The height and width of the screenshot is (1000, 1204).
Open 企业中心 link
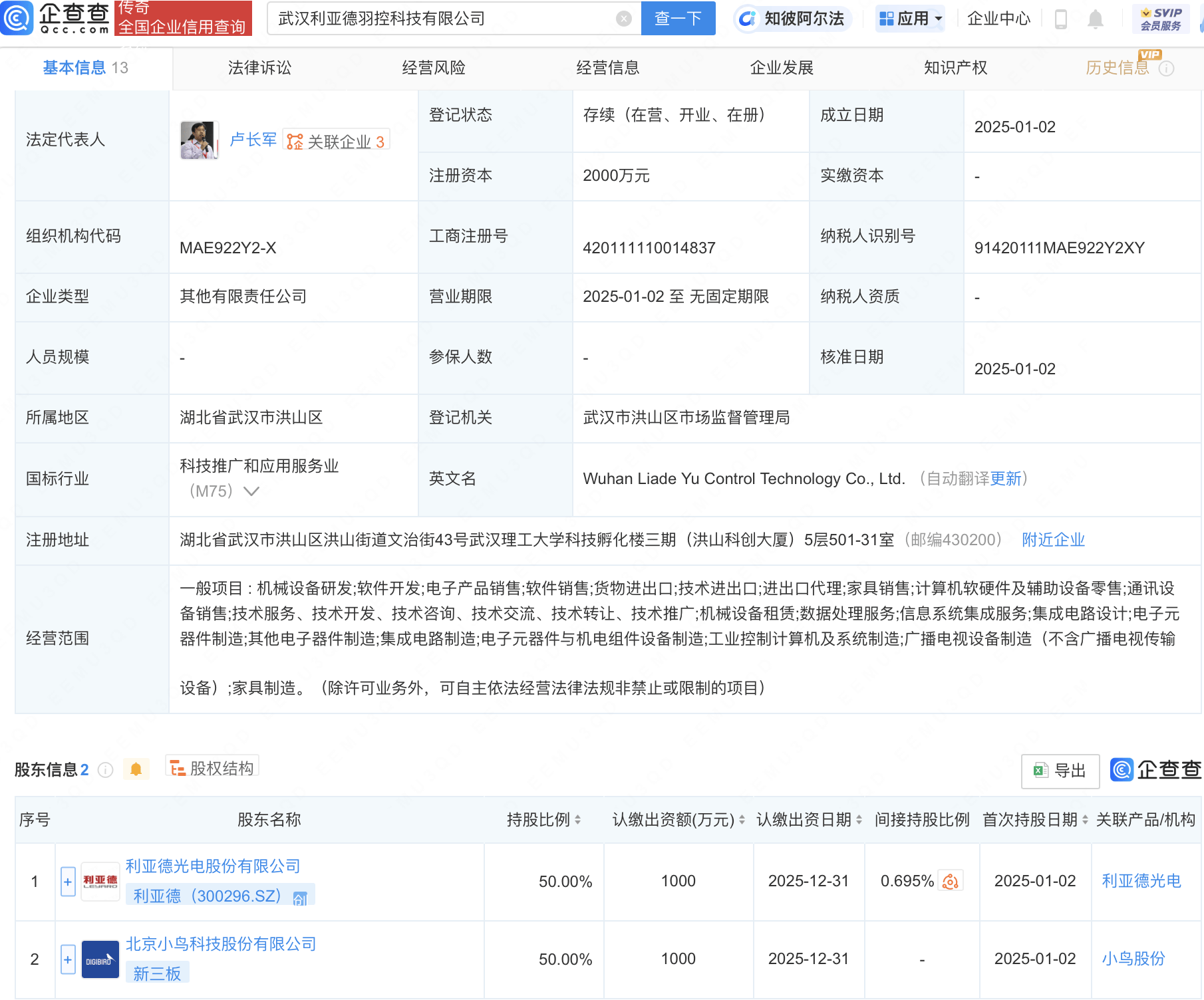point(998,19)
